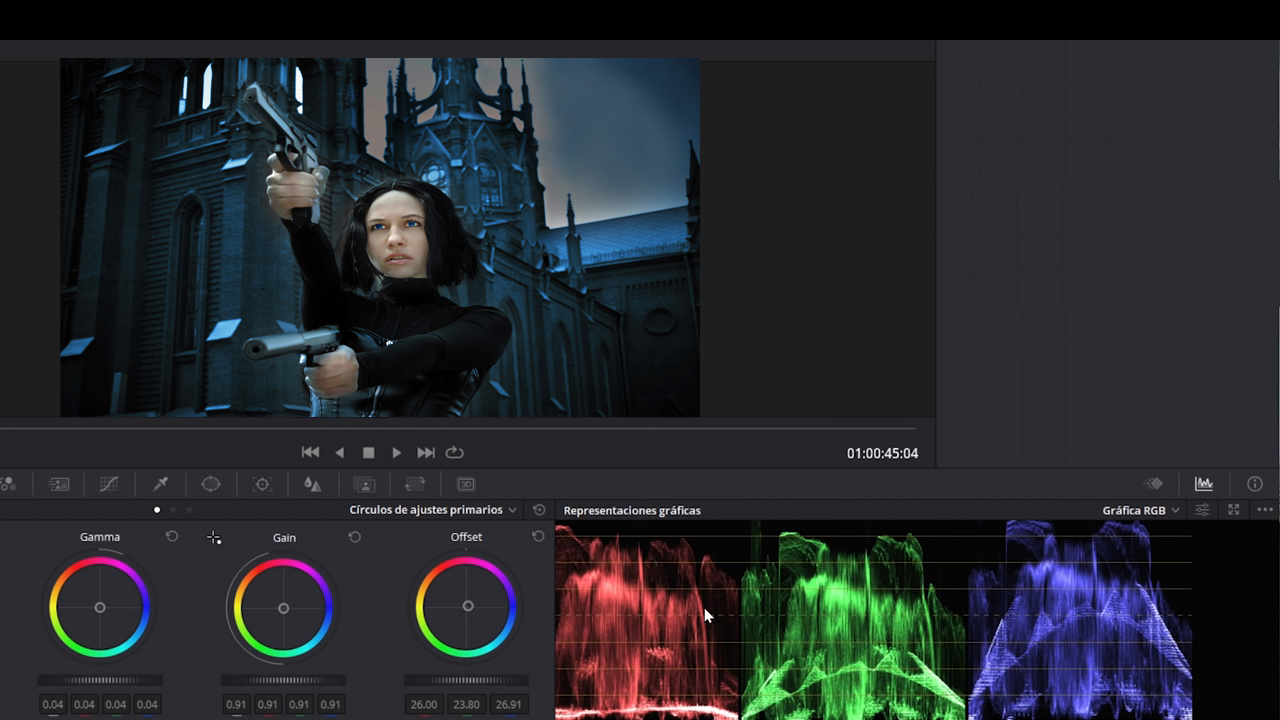Open the Gráfica RGB scope type dropdown
Screen dimensions: 1280x720
click(1141, 510)
